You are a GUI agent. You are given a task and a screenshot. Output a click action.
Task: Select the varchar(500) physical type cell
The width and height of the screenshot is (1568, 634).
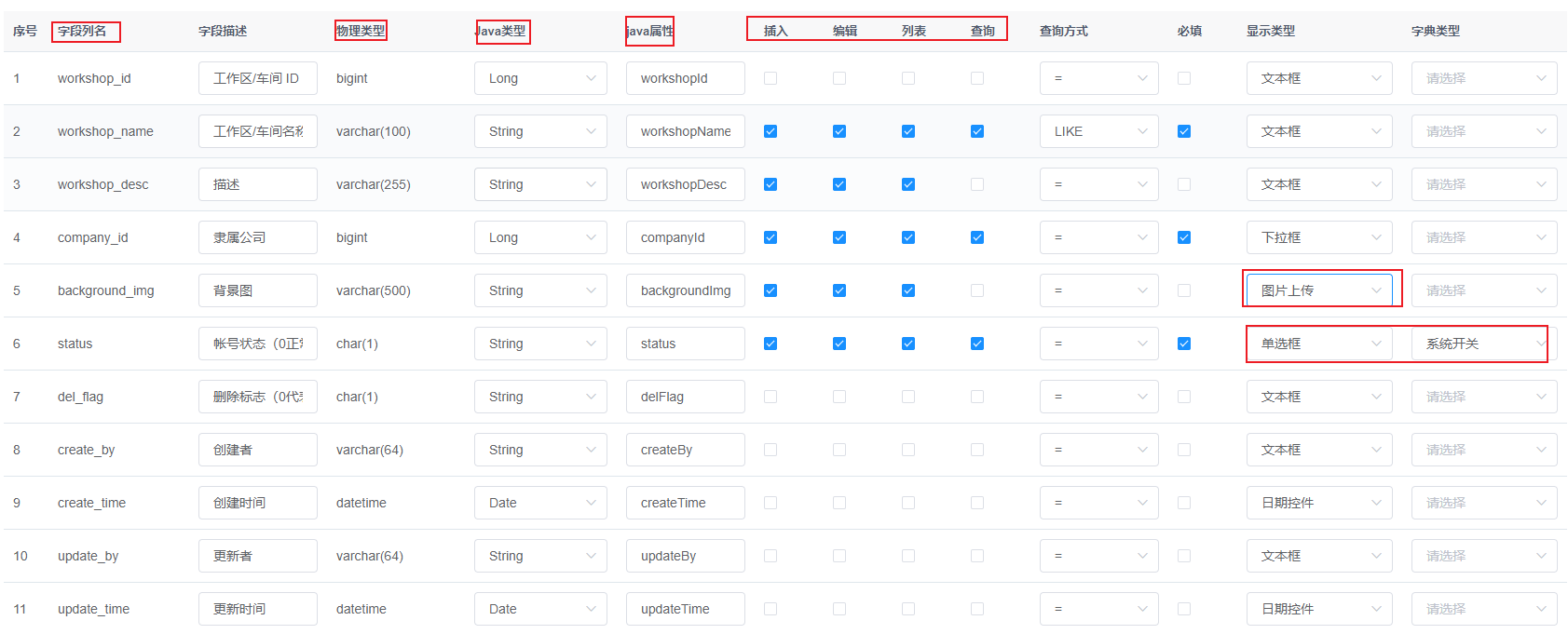(374, 290)
